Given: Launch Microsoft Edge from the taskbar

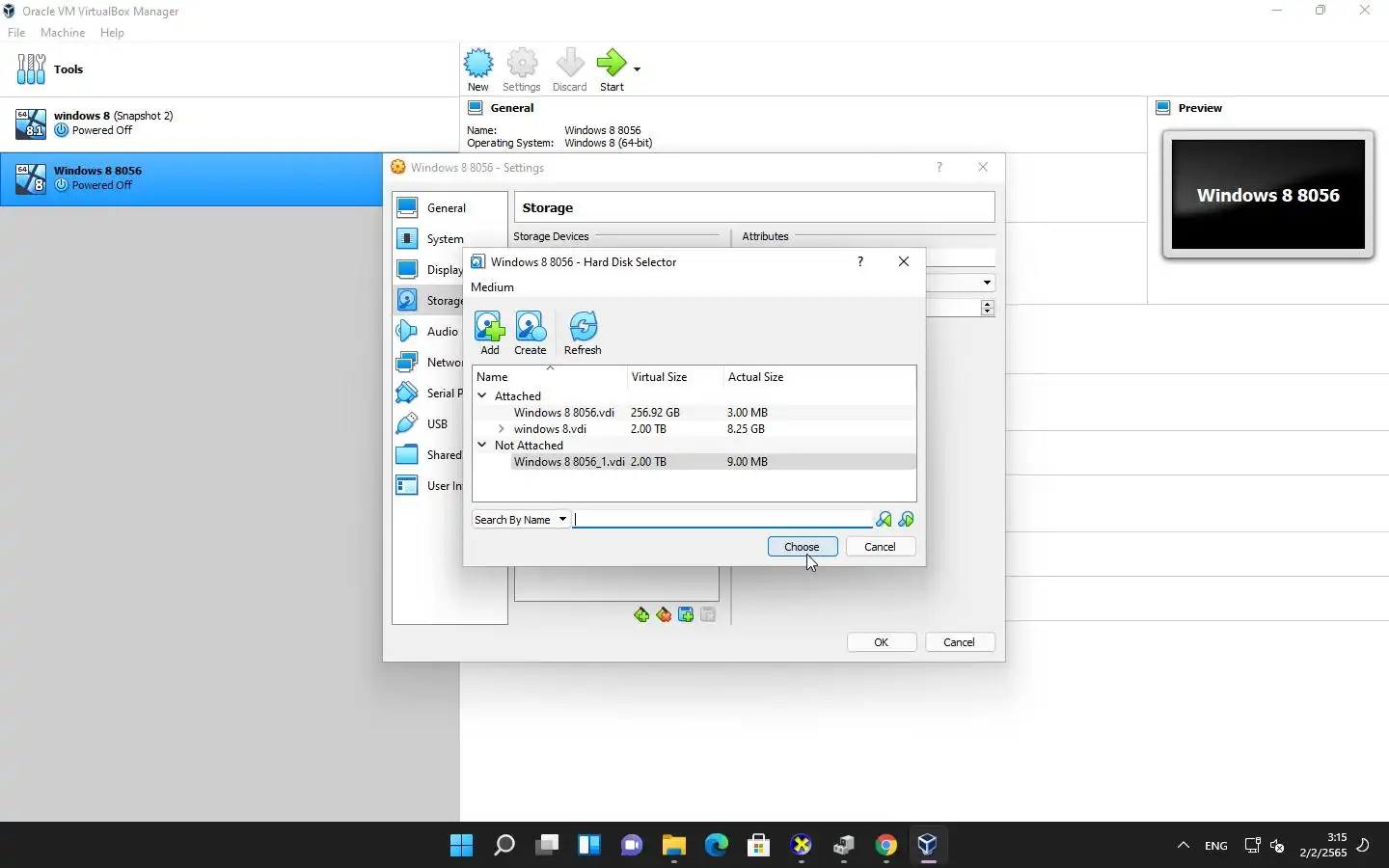Looking at the screenshot, I should tap(717, 846).
